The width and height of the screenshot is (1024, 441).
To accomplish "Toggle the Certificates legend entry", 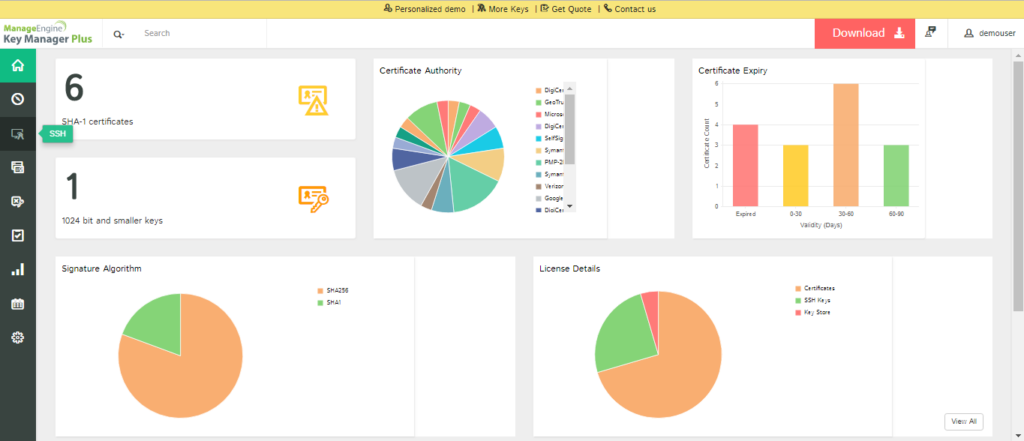I will [x=815, y=288].
